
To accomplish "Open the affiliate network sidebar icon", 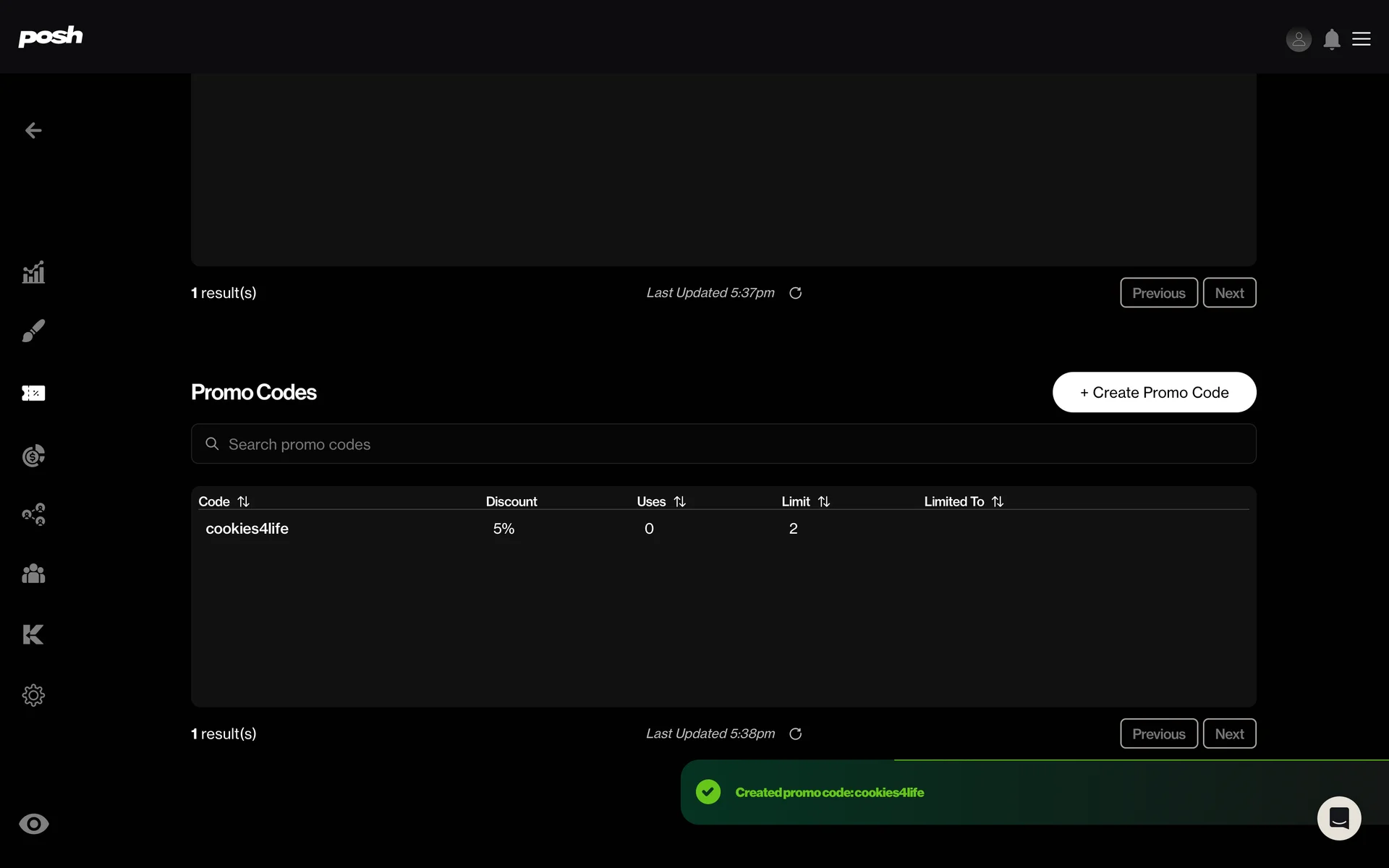I will [33, 514].
